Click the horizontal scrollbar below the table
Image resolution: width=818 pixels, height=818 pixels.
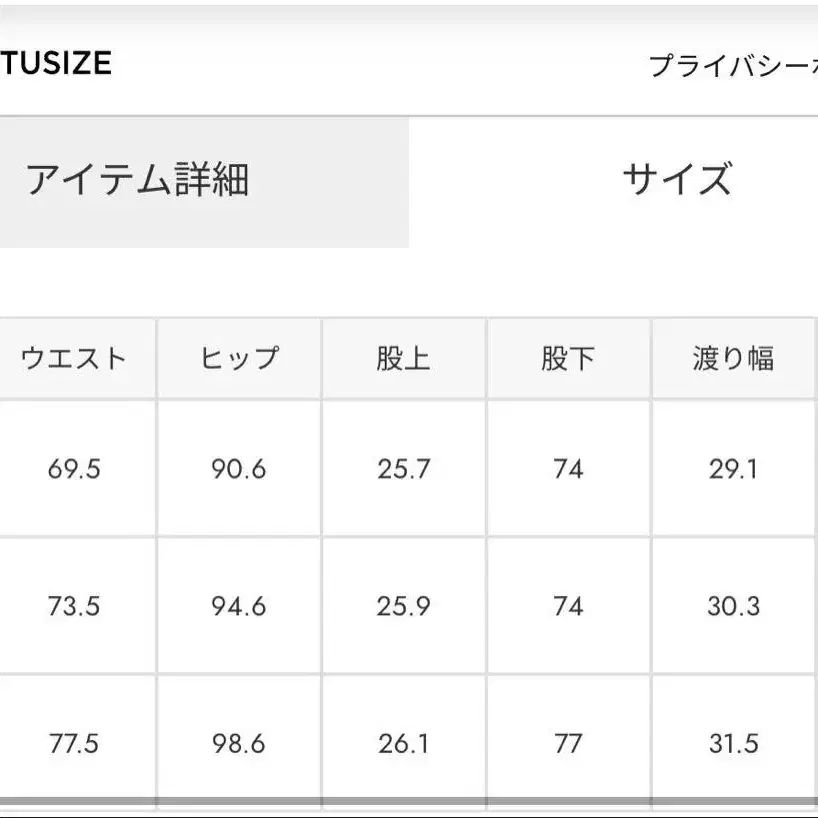tap(400, 802)
